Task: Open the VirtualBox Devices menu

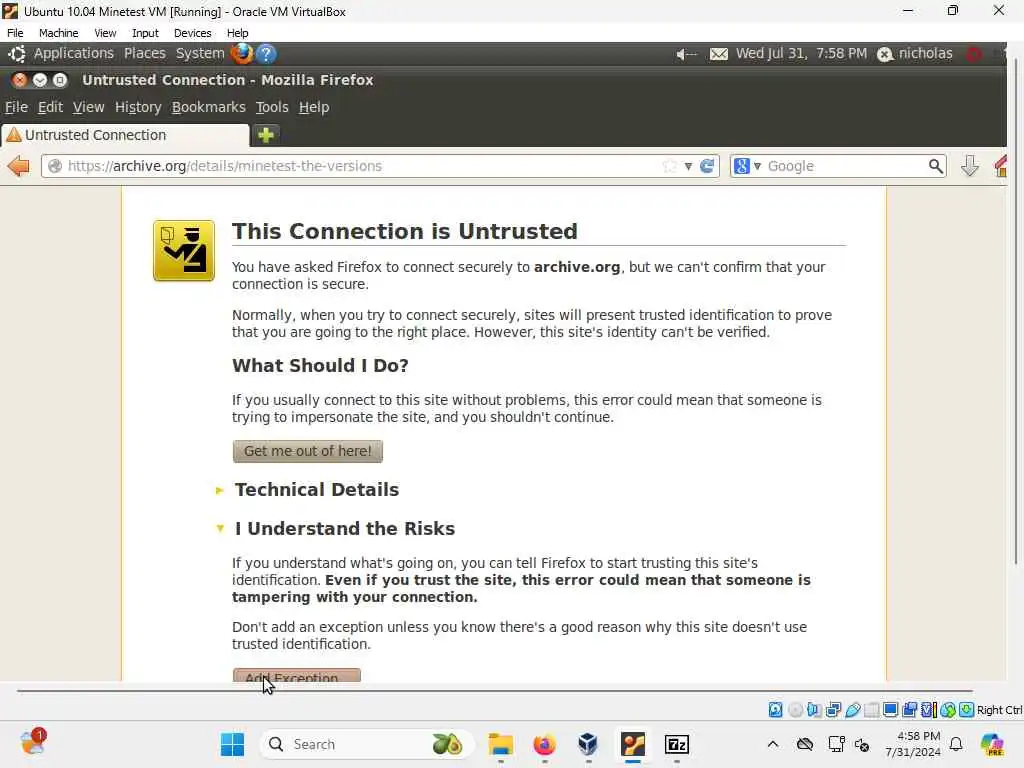Action: tap(192, 33)
